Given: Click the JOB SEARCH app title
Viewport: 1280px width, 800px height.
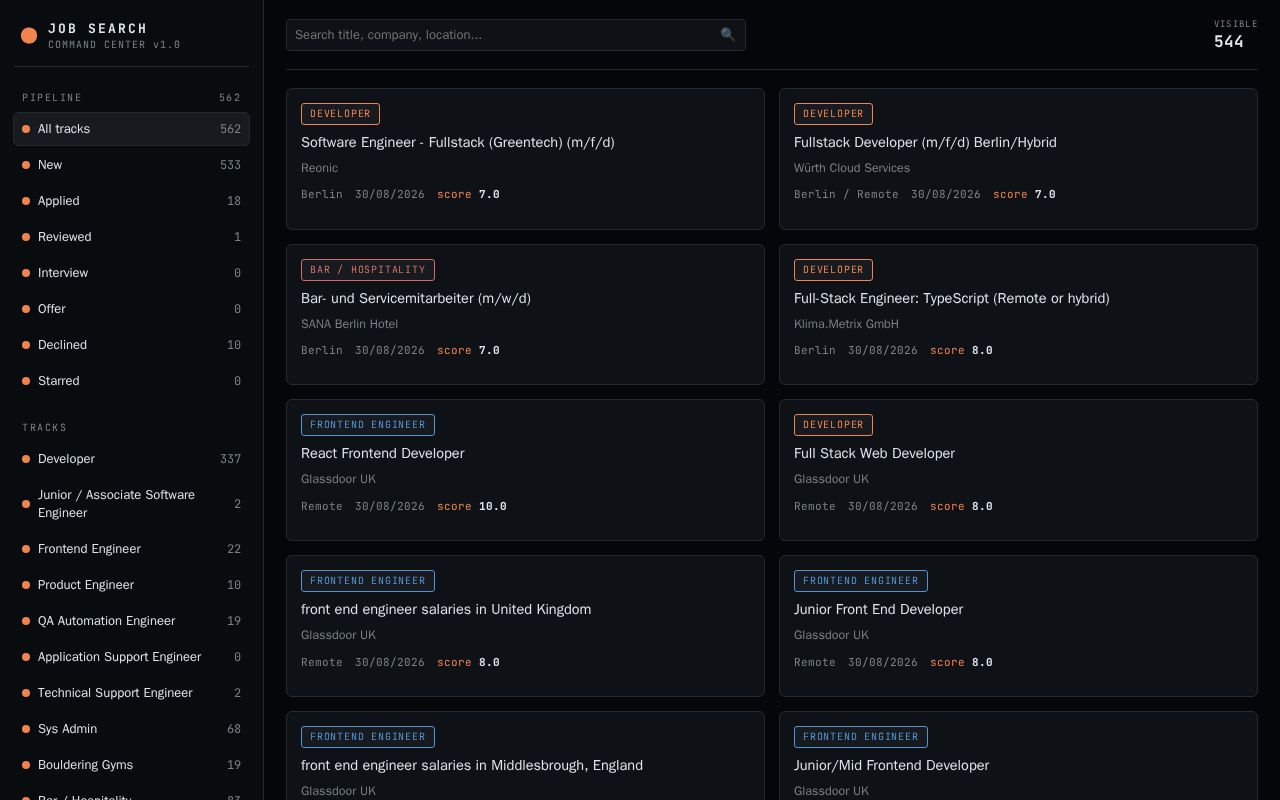Looking at the screenshot, I should 98,28.
